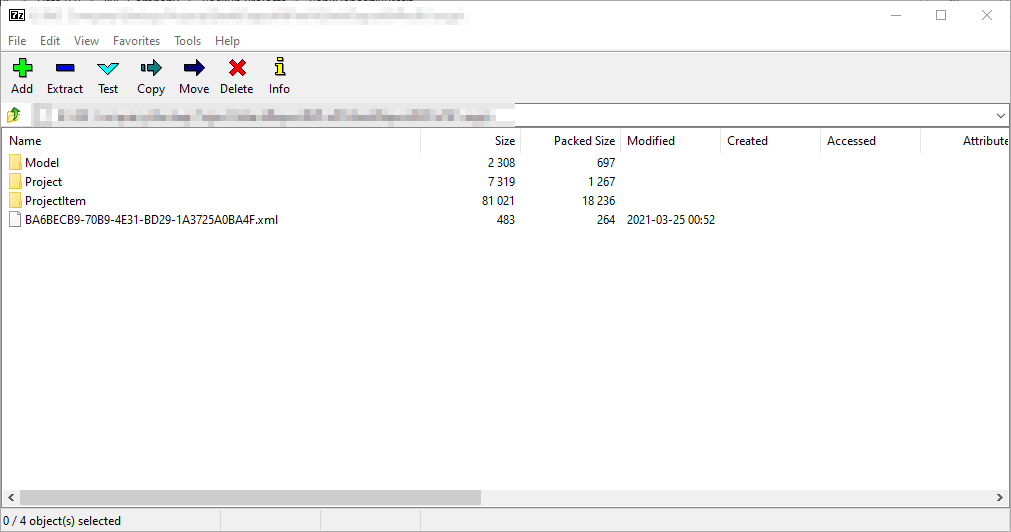This screenshot has height=532, width=1011.
Task: Sort by Packed Size column header
Action: click(584, 141)
